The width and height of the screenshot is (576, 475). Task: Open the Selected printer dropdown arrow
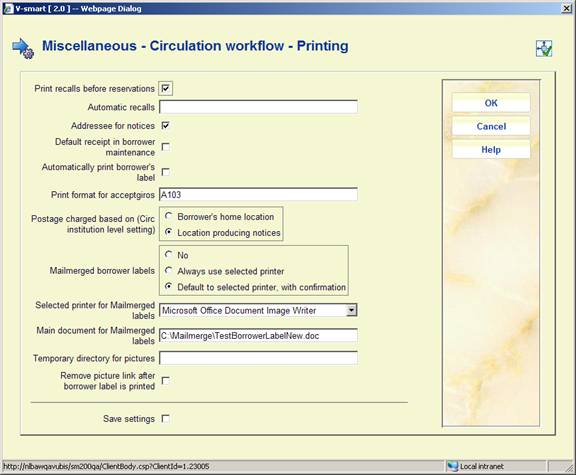click(x=352, y=310)
